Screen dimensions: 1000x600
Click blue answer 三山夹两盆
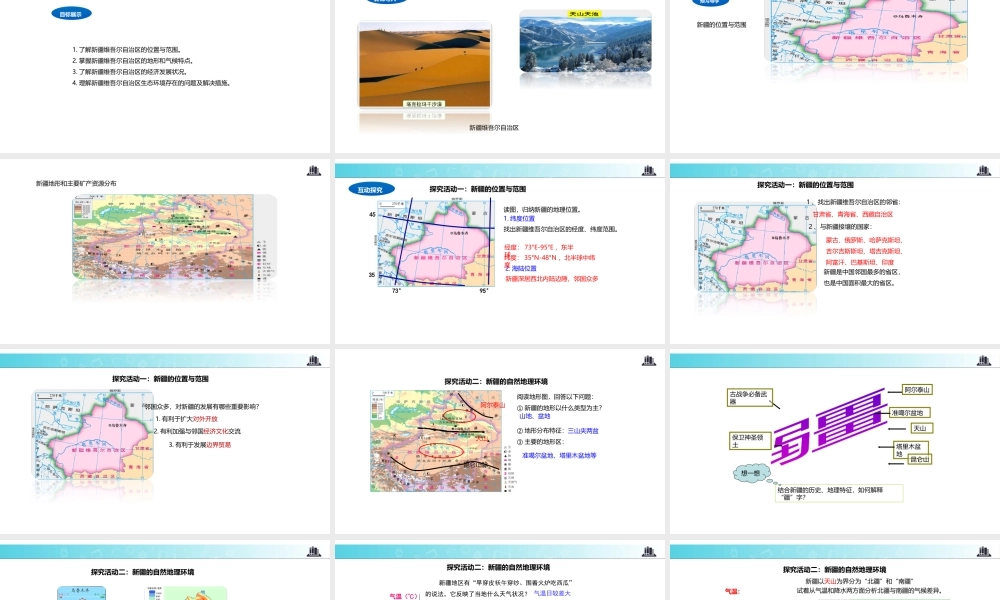click(x=583, y=431)
